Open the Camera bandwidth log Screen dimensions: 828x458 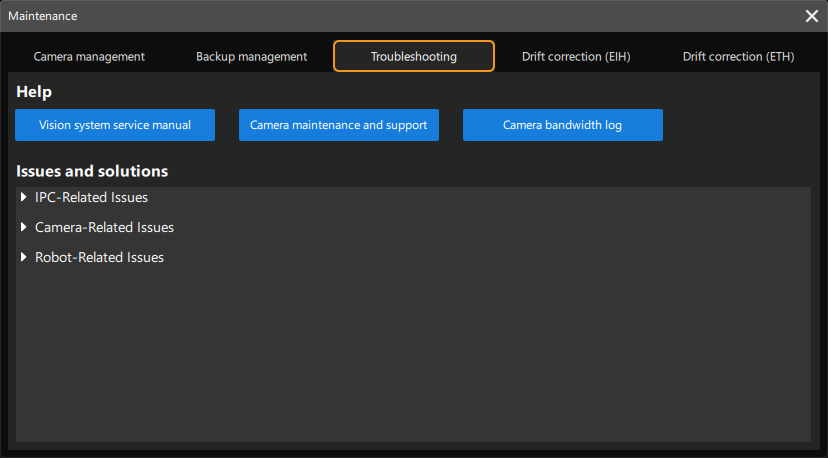point(562,125)
